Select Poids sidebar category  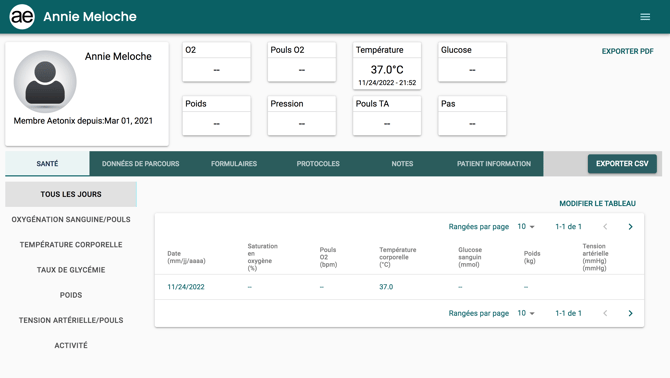(x=71, y=295)
